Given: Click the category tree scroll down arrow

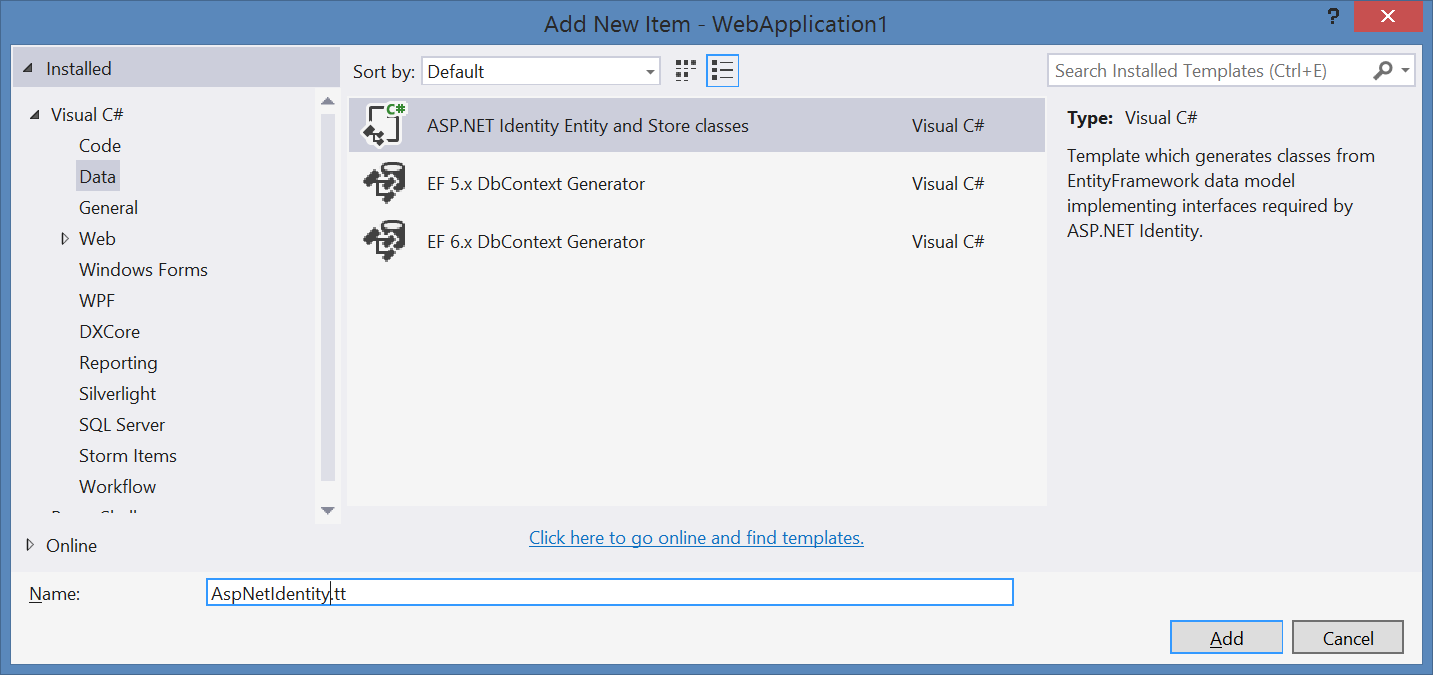Looking at the screenshot, I should pos(328,510).
